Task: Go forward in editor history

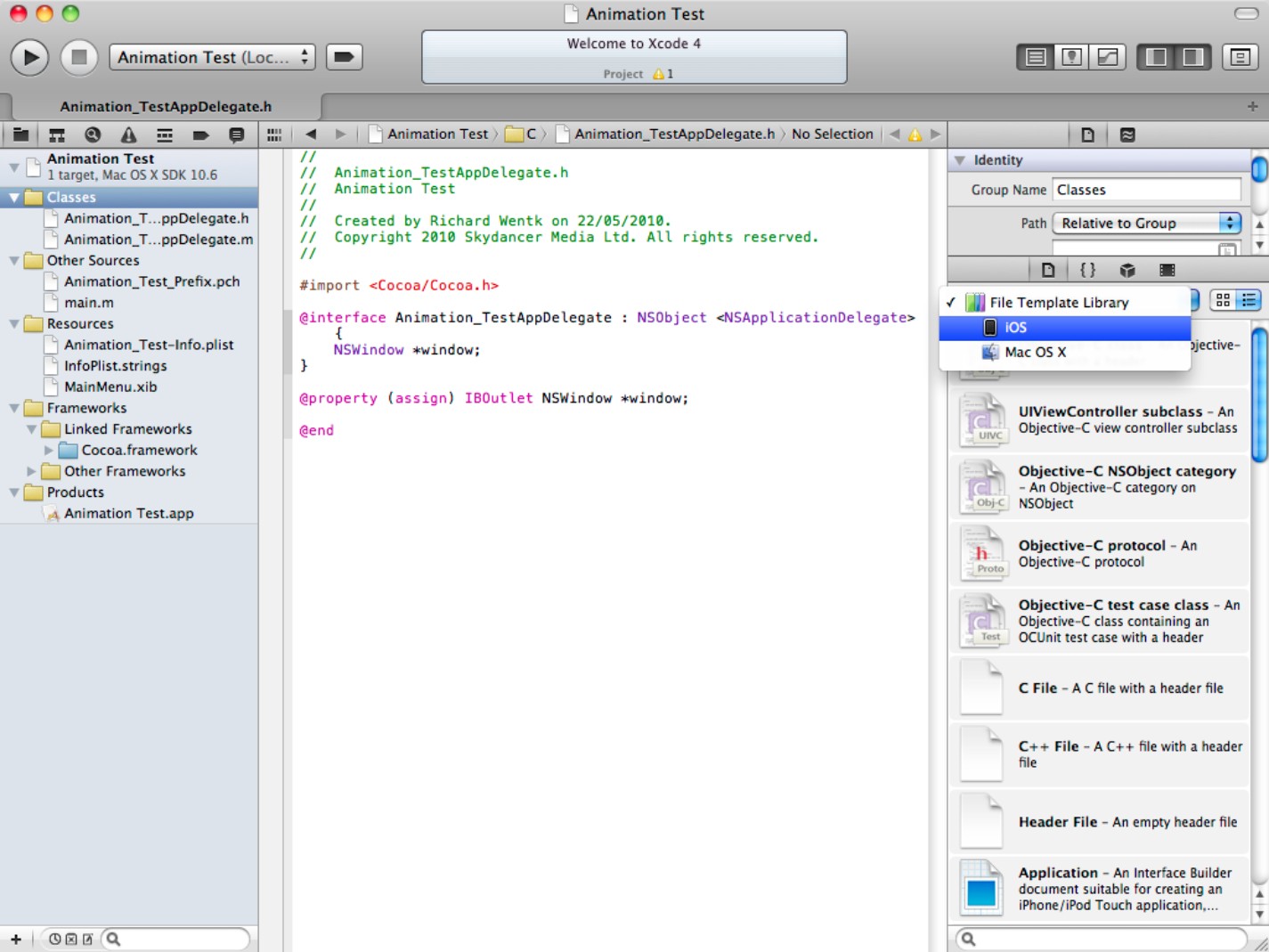Action: [x=340, y=134]
